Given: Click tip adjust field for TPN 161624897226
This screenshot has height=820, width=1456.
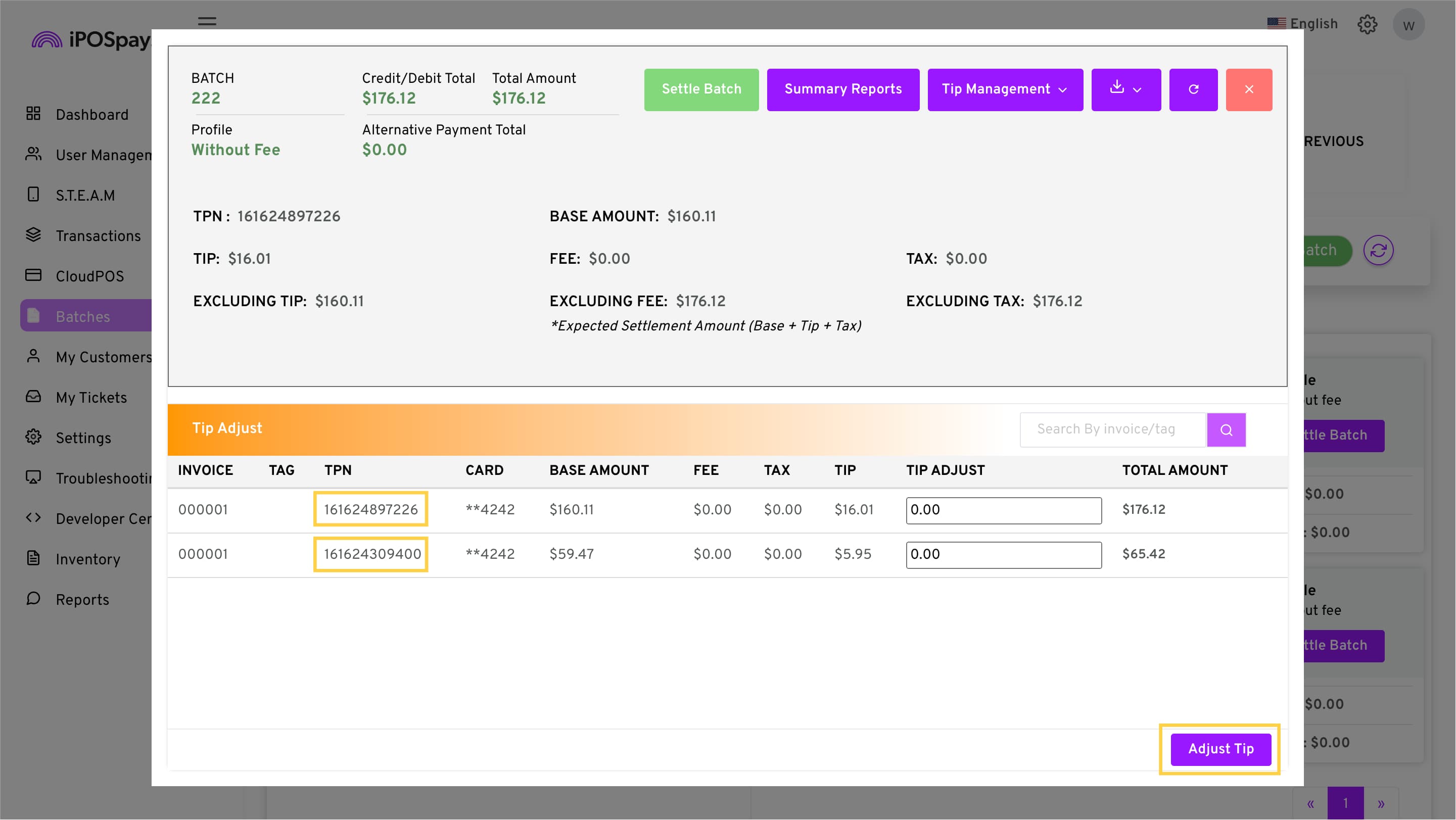Looking at the screenshot, I should coord(1004,510).
